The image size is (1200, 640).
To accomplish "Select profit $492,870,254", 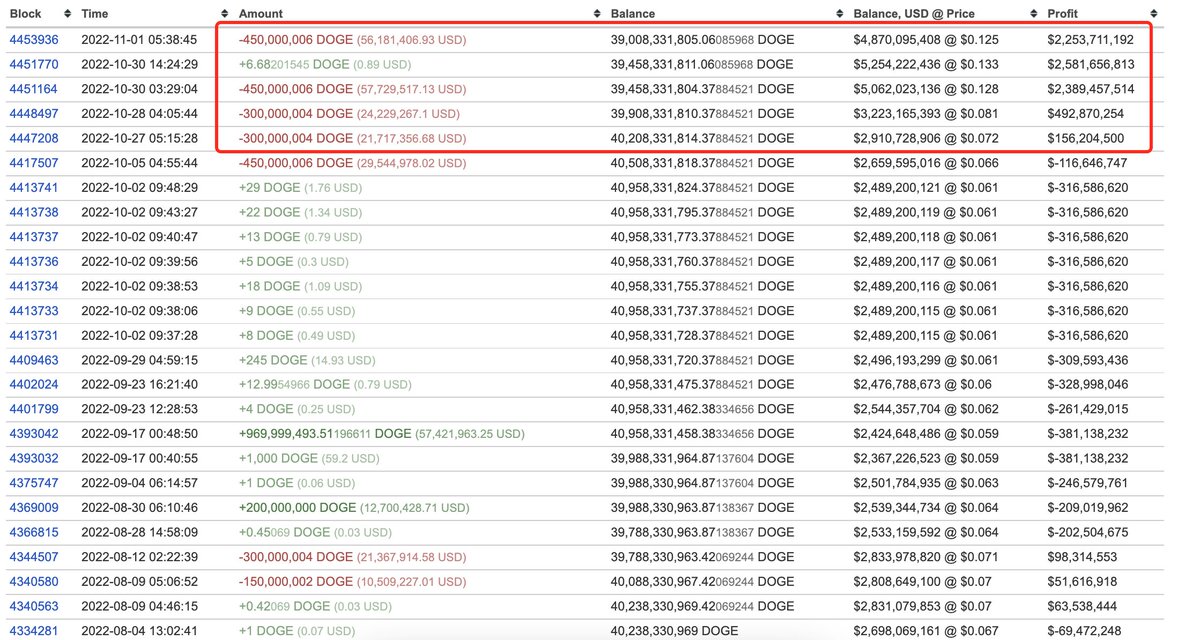I will [x=1086, y=114].
